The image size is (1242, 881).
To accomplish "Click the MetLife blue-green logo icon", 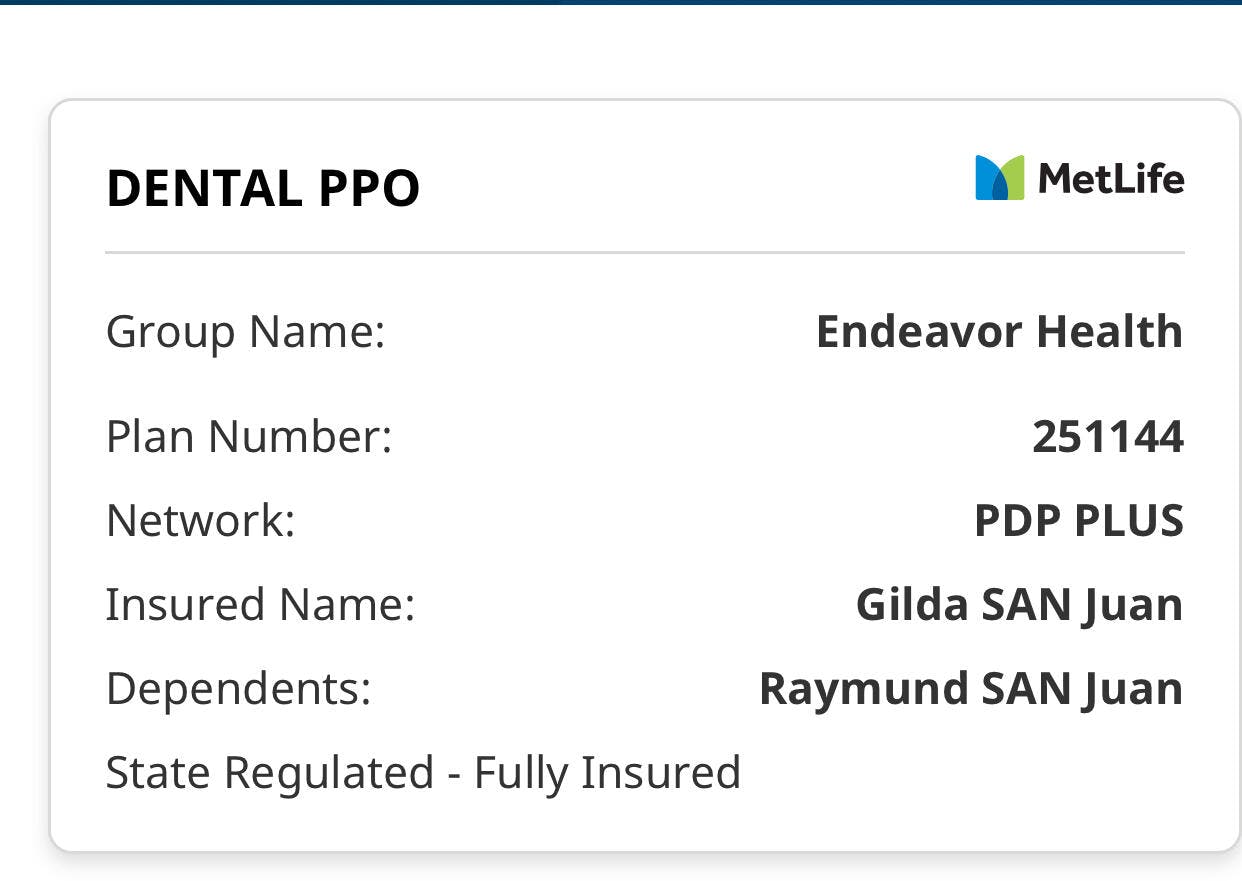I will (999, 178).
